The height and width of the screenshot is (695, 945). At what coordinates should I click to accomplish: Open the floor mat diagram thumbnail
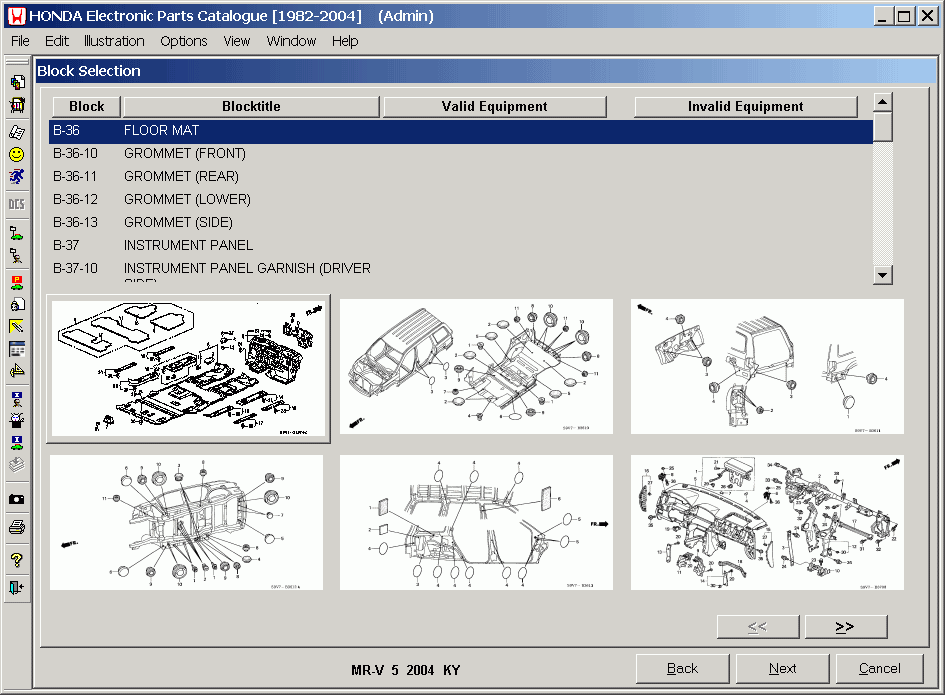click(x=188, y=369)
